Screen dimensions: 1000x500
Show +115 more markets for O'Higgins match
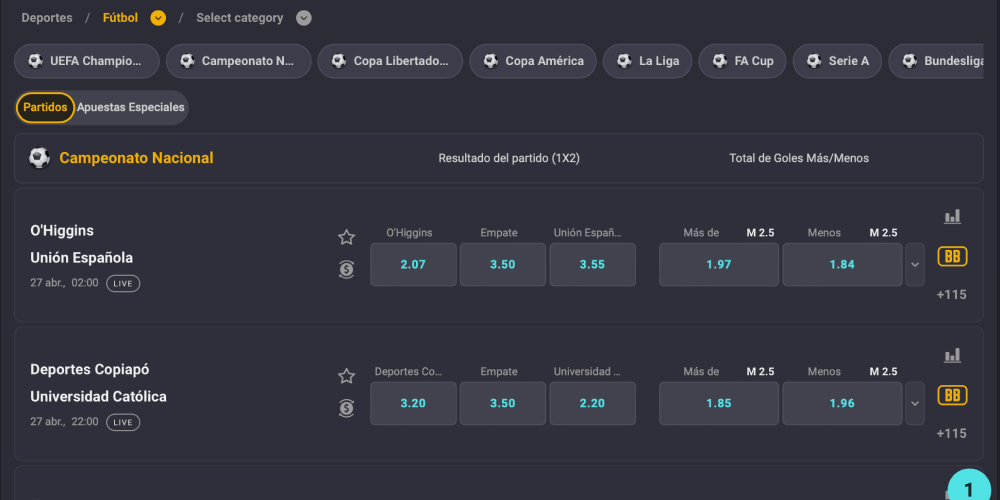951,295
